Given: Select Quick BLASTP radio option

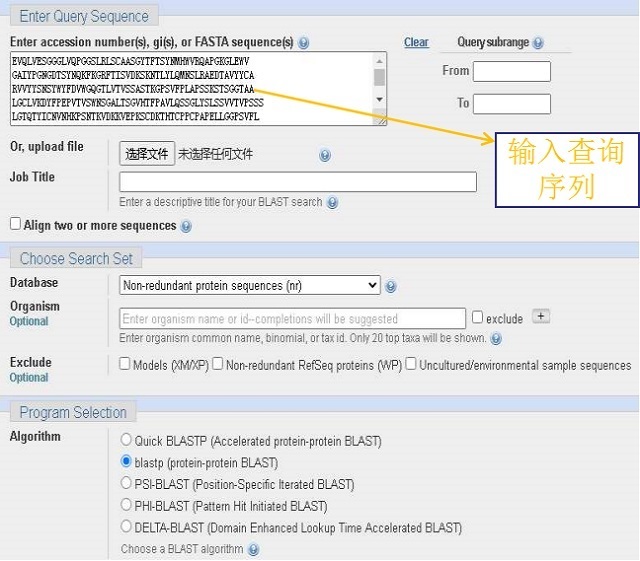Looking at the screenshot, I should 126,440.
